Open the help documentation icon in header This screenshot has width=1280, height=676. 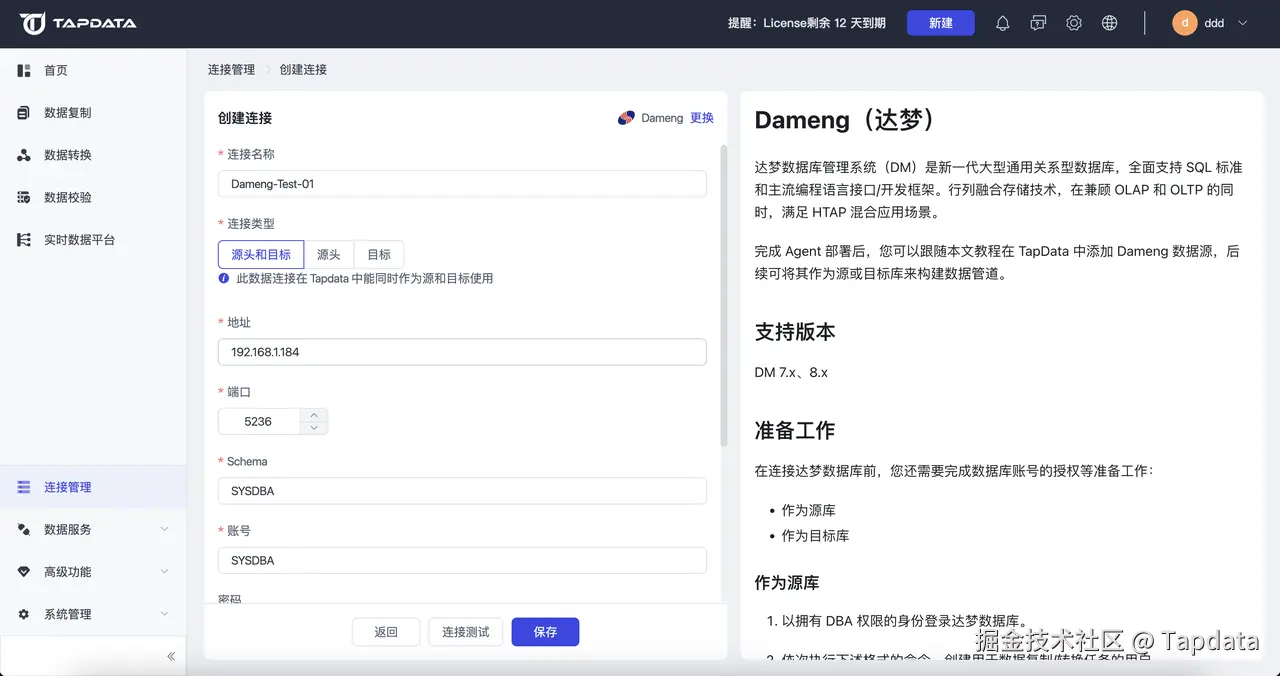[x=1038, y=23]
